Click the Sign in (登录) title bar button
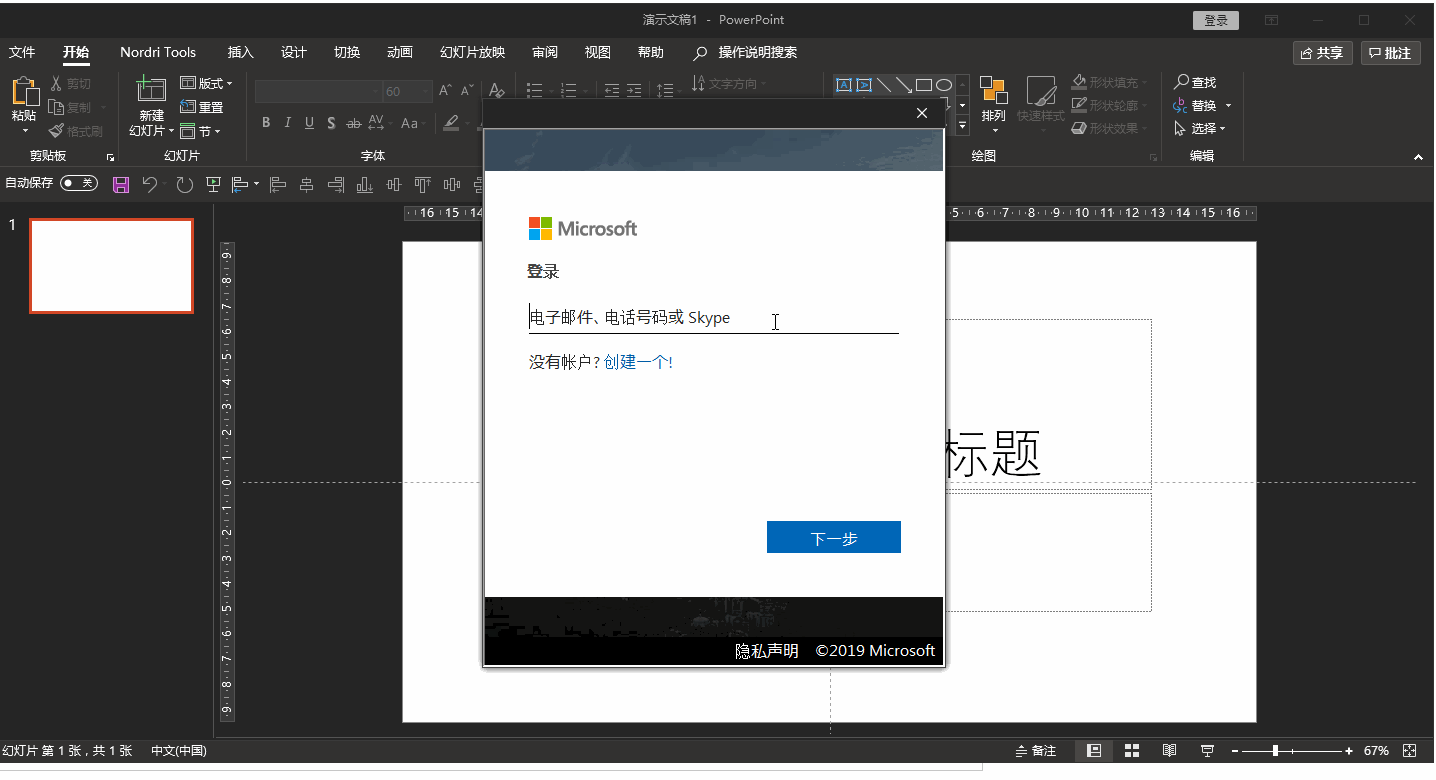 pyautogui.click(x=1216, y=20)
